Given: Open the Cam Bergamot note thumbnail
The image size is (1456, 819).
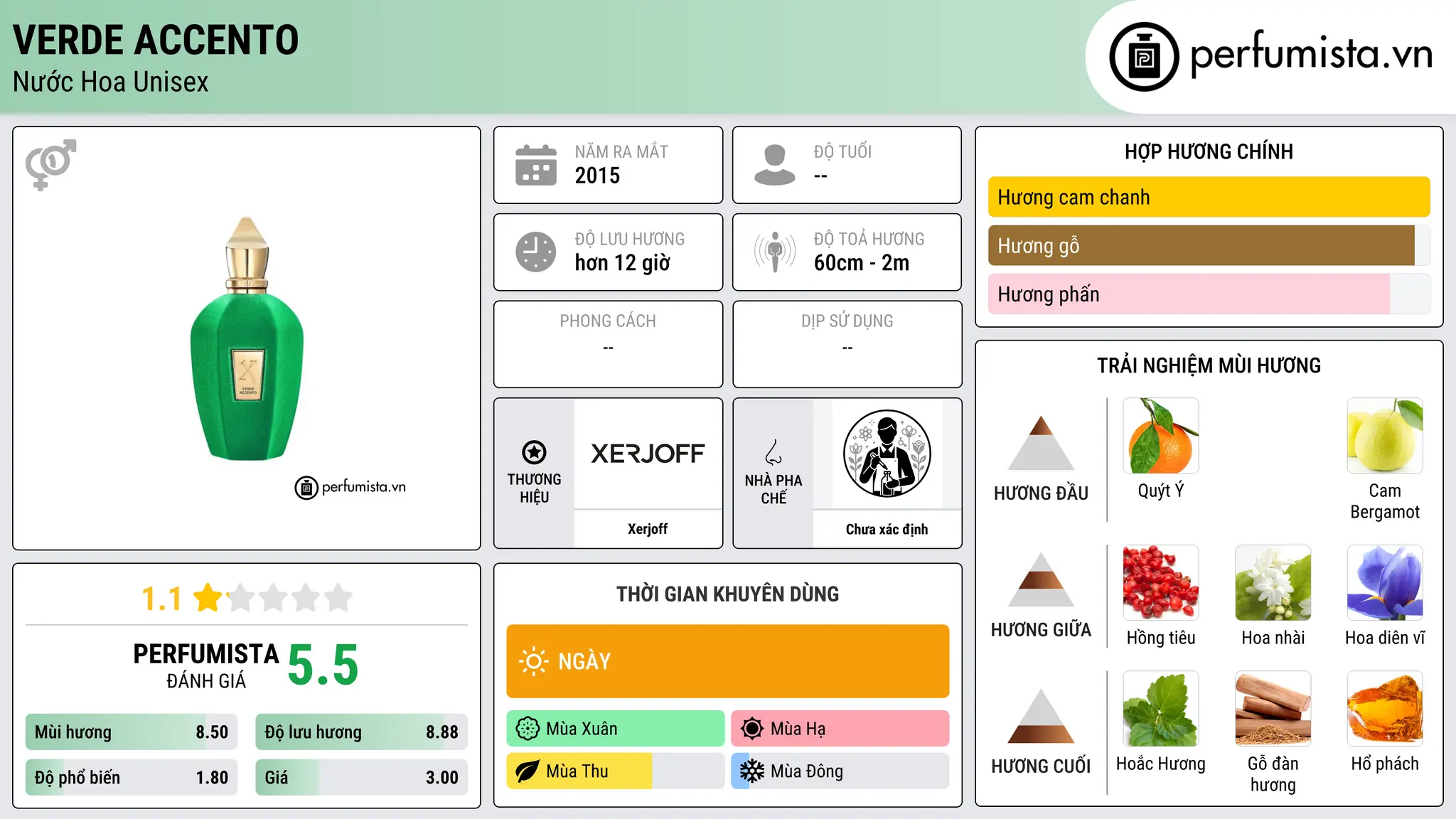Looking at the screenshot, I should click(1385, 436).
